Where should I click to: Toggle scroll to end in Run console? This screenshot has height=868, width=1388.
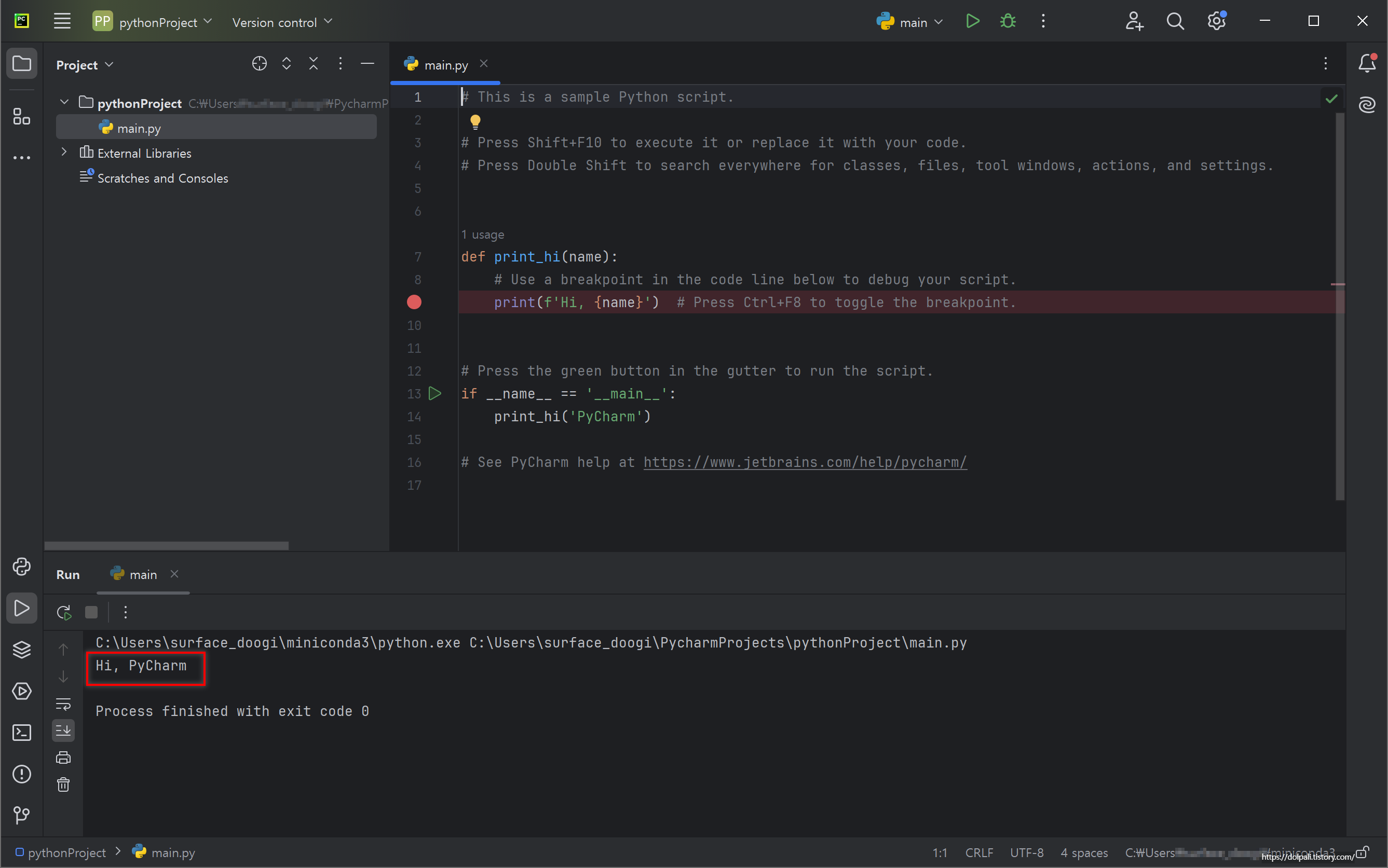pos(63,730)
